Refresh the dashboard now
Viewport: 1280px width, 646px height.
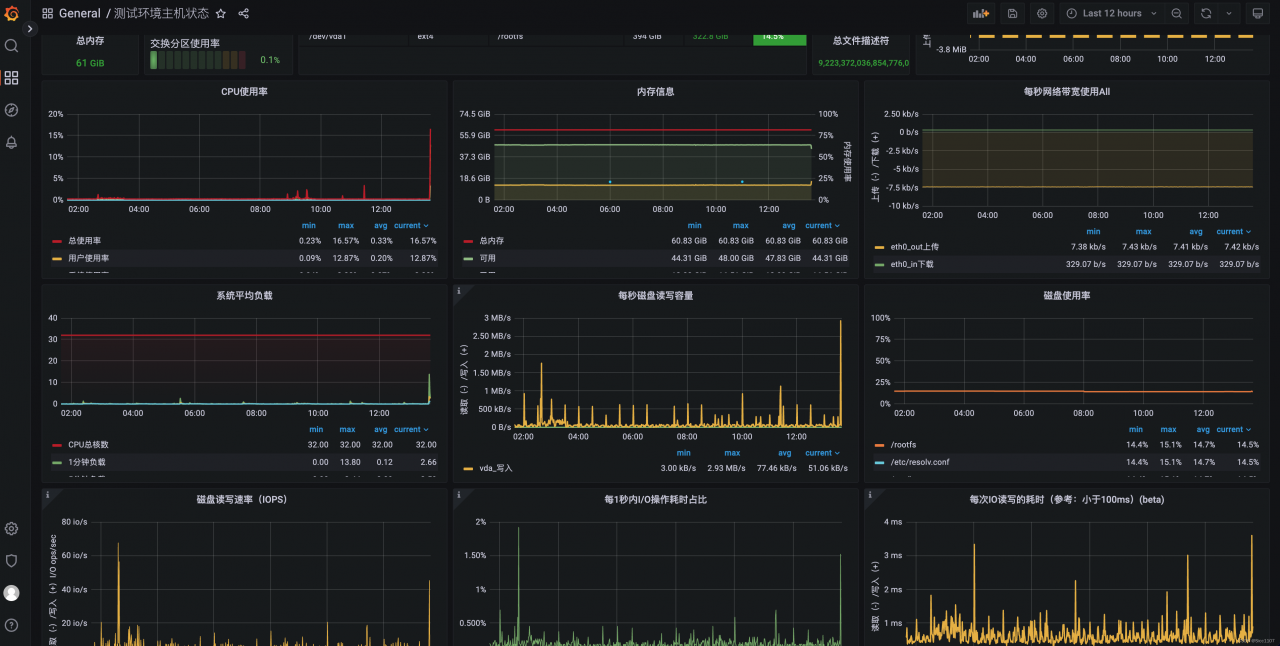[1206, 14]
